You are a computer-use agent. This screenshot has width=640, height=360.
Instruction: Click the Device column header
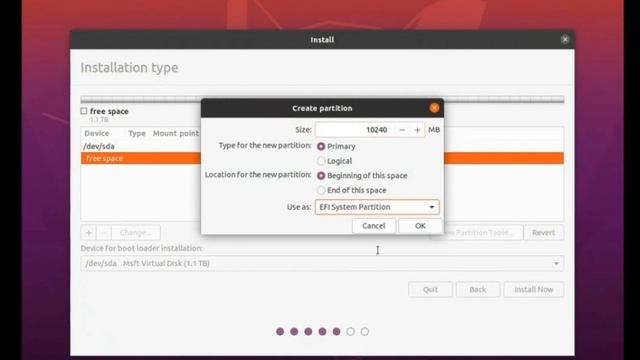97,133
